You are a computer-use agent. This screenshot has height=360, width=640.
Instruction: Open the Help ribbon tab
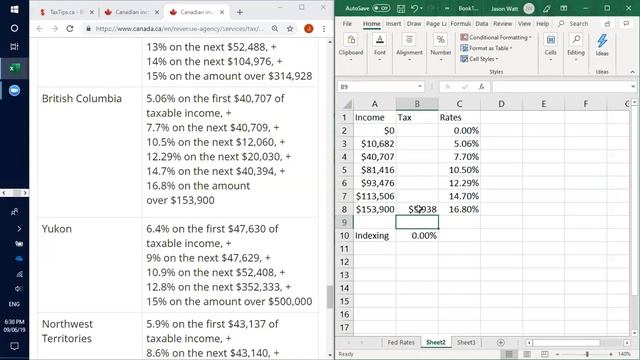542,24
